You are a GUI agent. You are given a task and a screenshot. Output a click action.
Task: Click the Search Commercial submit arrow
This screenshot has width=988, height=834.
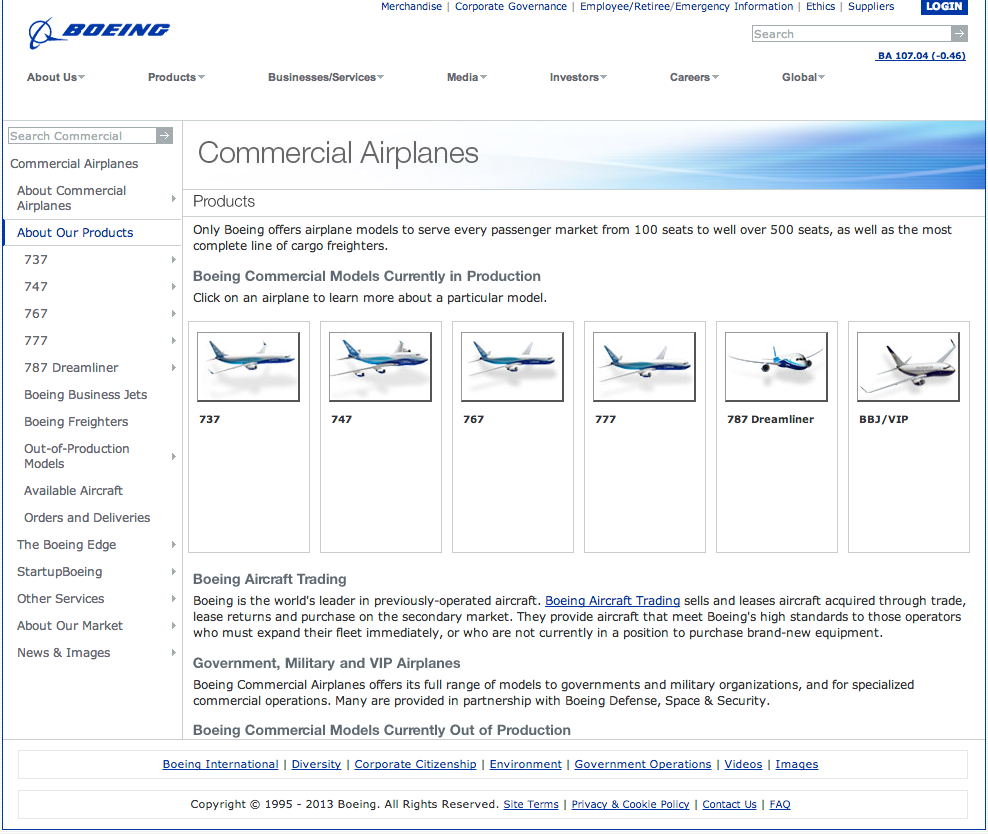click(x=163, y=135)
